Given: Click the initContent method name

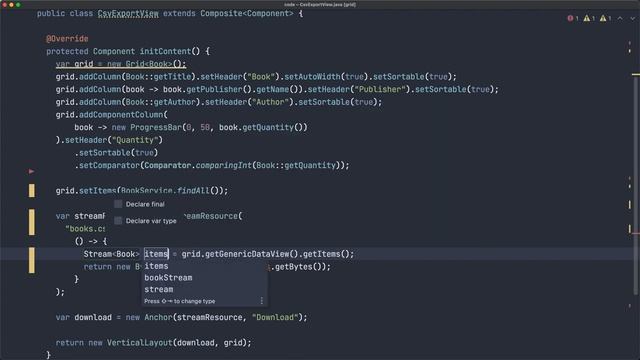Looking at the screenshot, I should [x=165, y=51].
